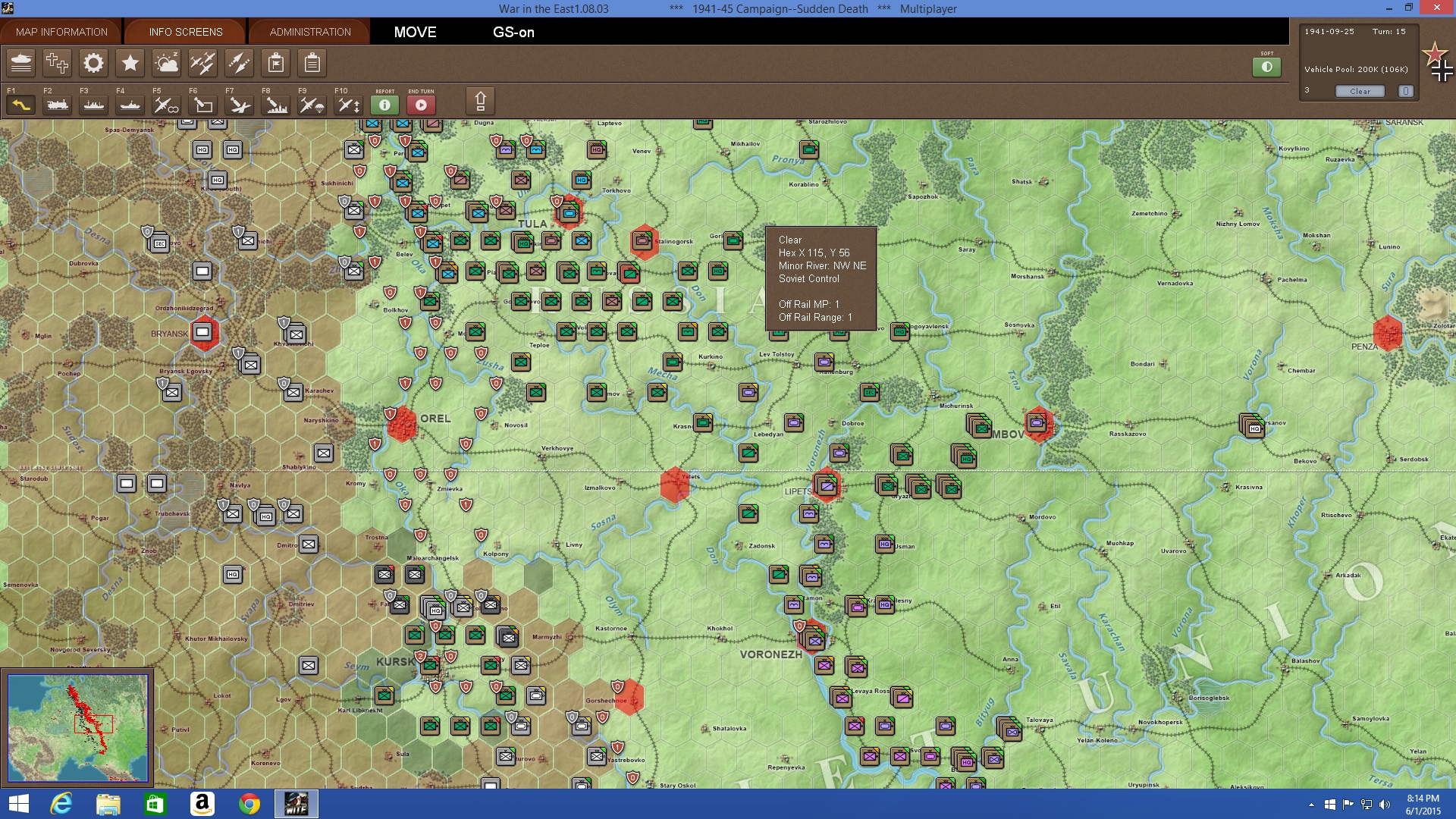Click the minimap overview in the corner

coord(77,728)
